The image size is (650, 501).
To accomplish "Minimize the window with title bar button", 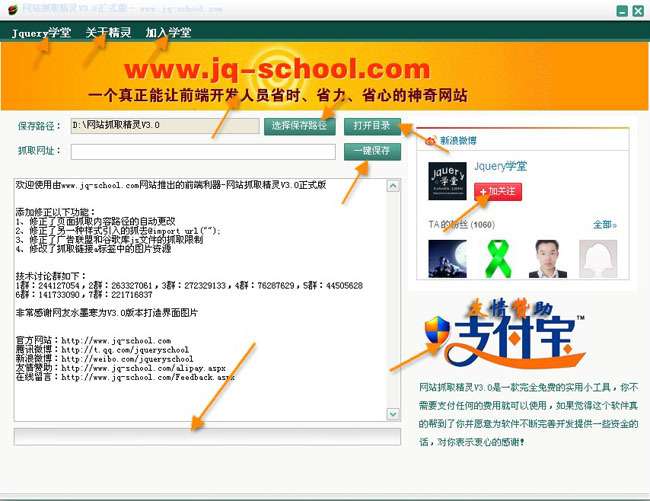I will tap(622, 11).
